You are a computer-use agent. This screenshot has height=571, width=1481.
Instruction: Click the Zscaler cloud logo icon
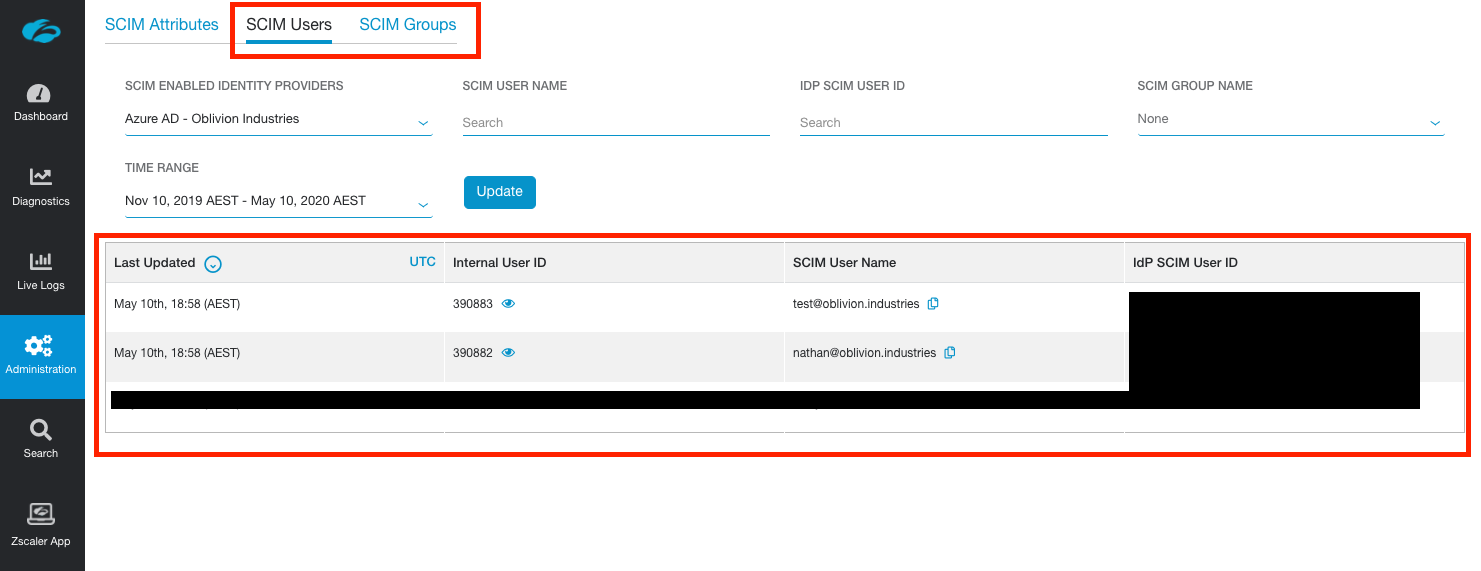(41, 32)
